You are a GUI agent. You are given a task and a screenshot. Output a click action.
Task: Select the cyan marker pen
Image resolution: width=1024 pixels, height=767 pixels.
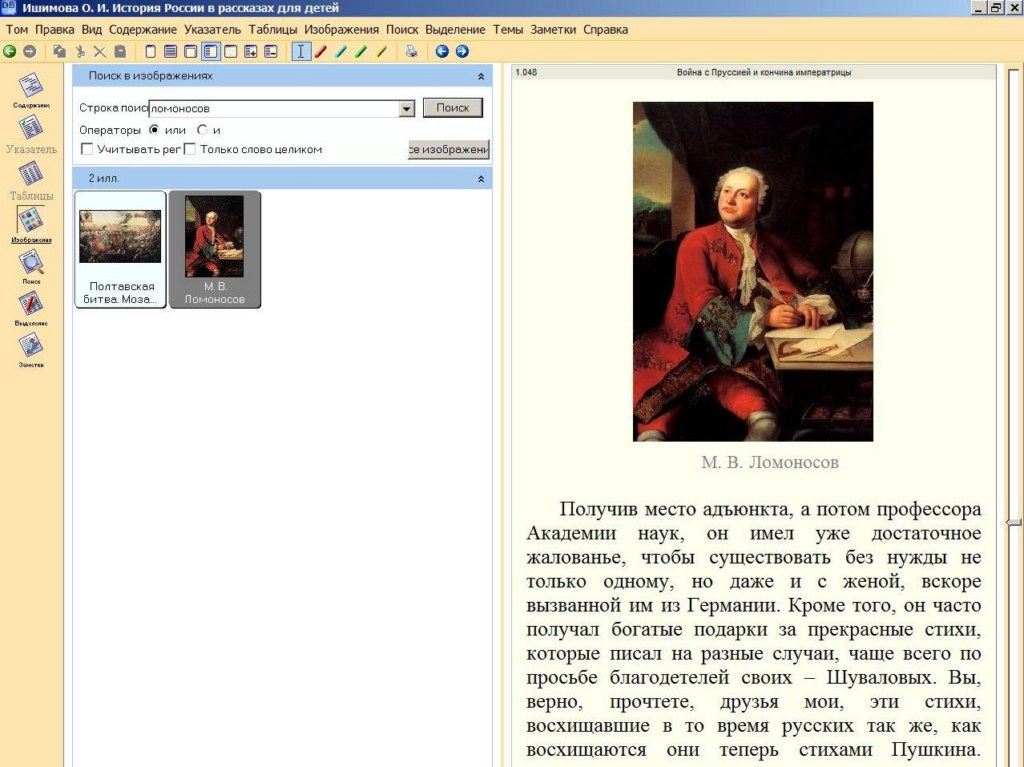(341, 52)
